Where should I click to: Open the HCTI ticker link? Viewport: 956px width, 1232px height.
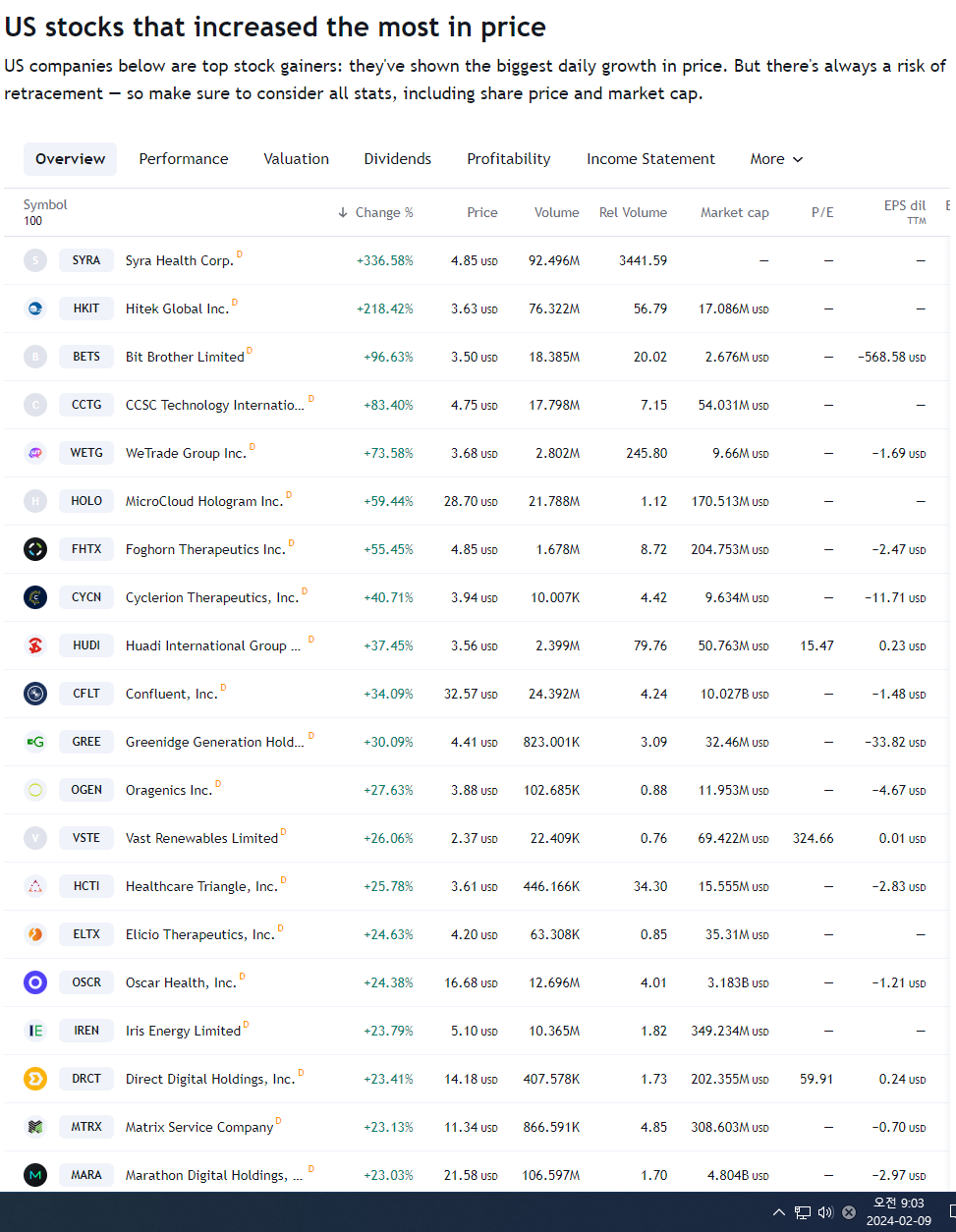86,886
